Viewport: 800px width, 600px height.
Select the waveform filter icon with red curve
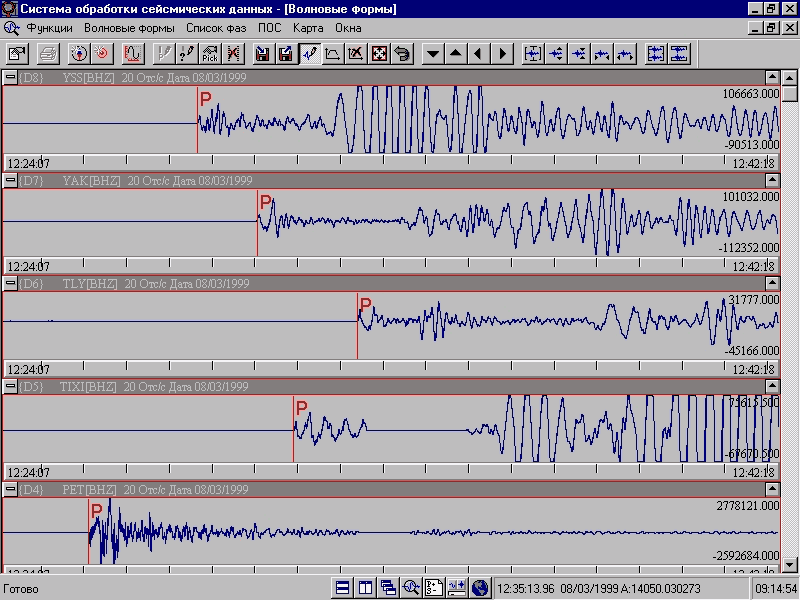point(132,53)
